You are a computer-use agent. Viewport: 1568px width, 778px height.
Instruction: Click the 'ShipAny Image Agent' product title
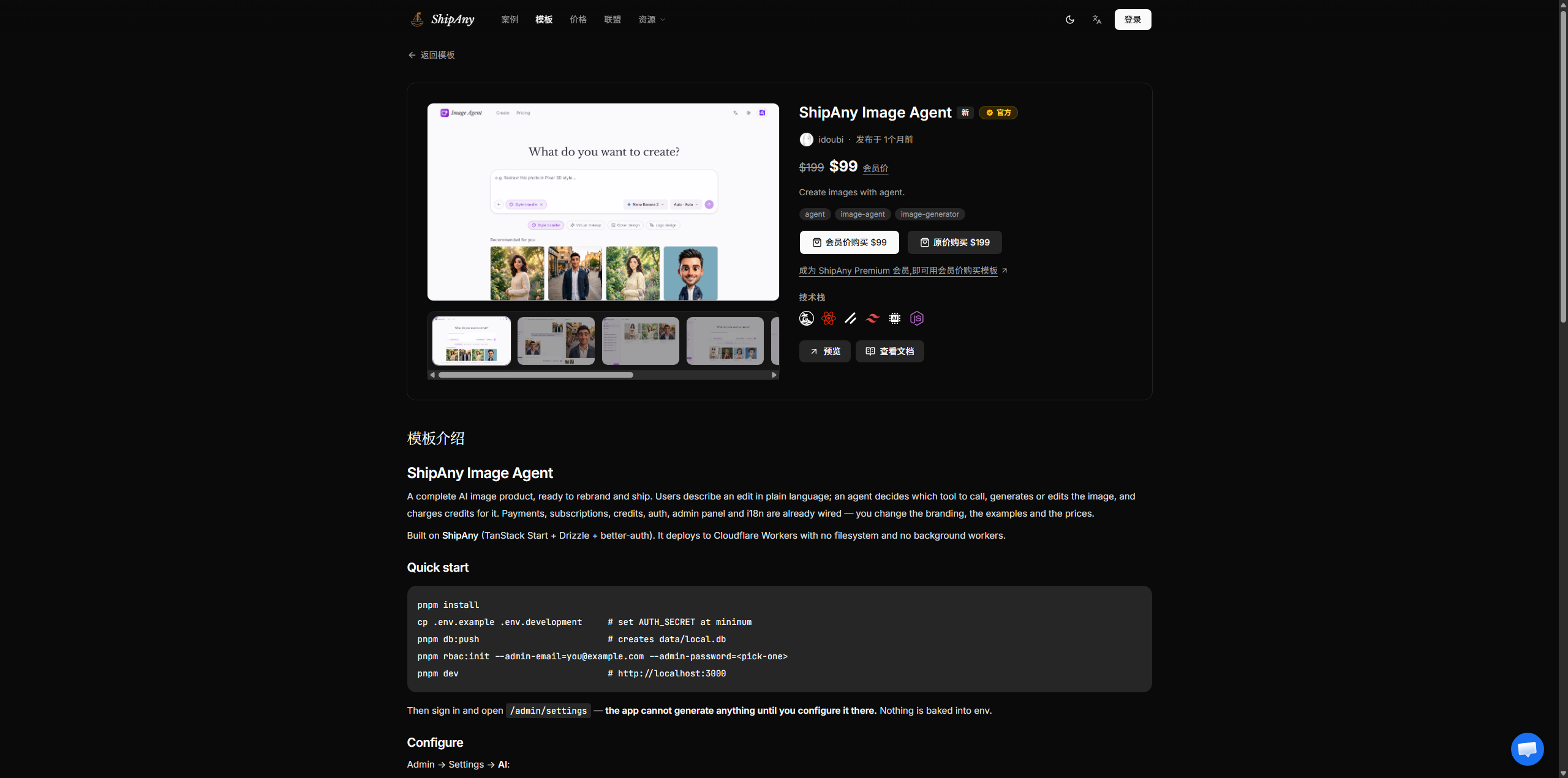[x=875, y=113]
